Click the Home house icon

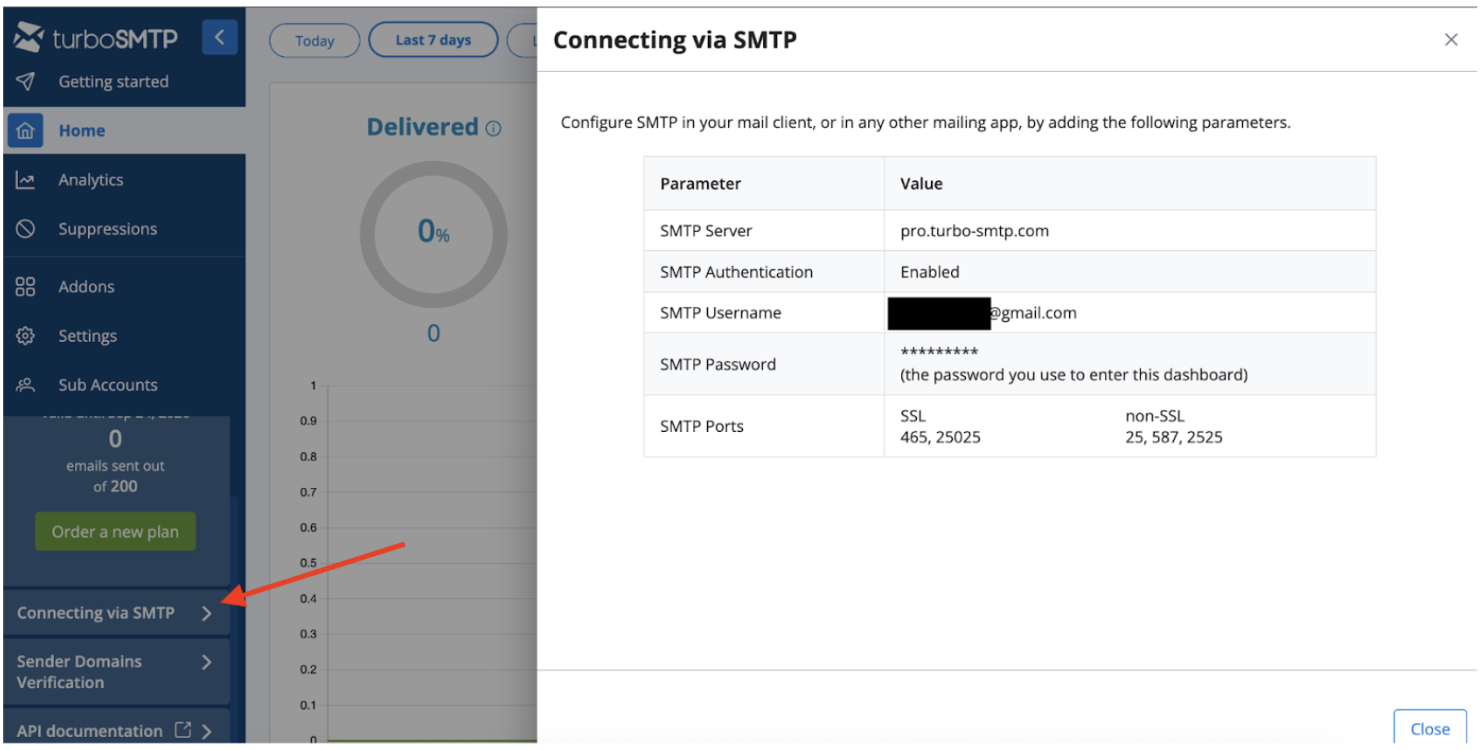click(x=26, y=131)
